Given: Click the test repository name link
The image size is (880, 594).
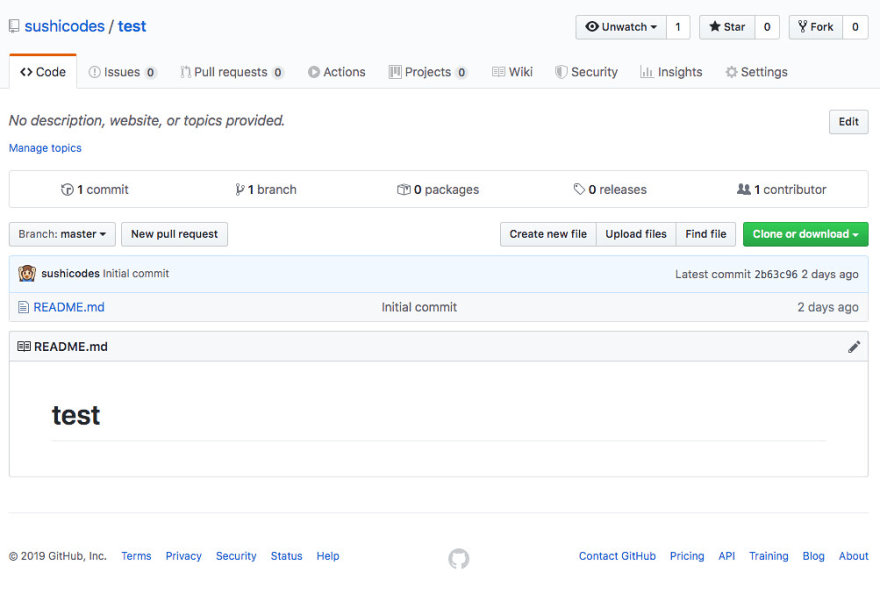Looking at the screenshot, I should (132, 26).
